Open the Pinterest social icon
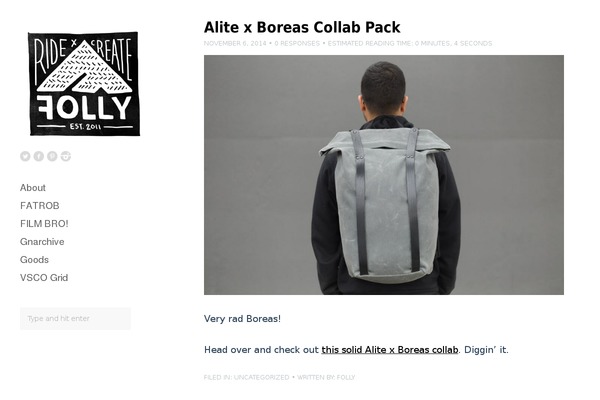The image size is (600, 400). click(x=52, y=156)
